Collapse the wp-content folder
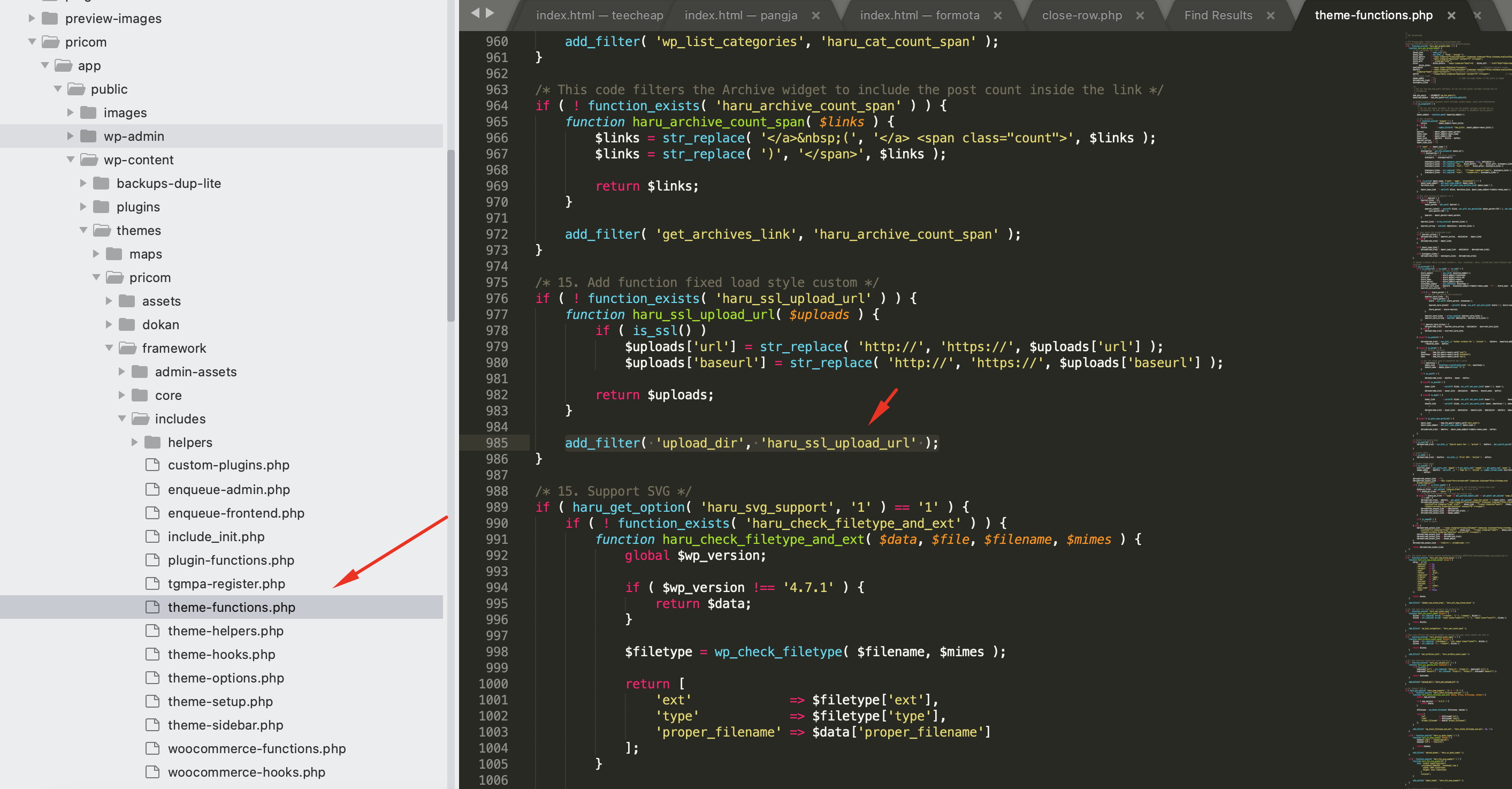 coord(71,159)
